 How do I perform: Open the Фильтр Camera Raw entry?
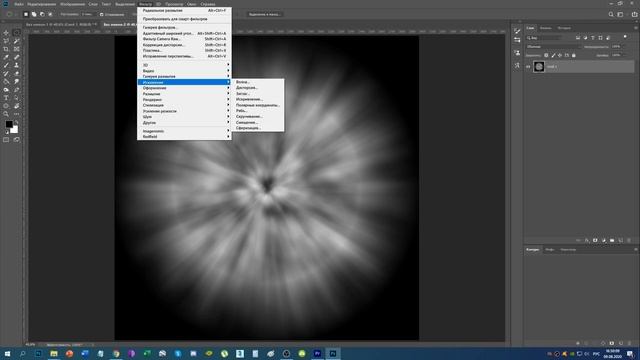pyautogui.click(x=184, y=39)
